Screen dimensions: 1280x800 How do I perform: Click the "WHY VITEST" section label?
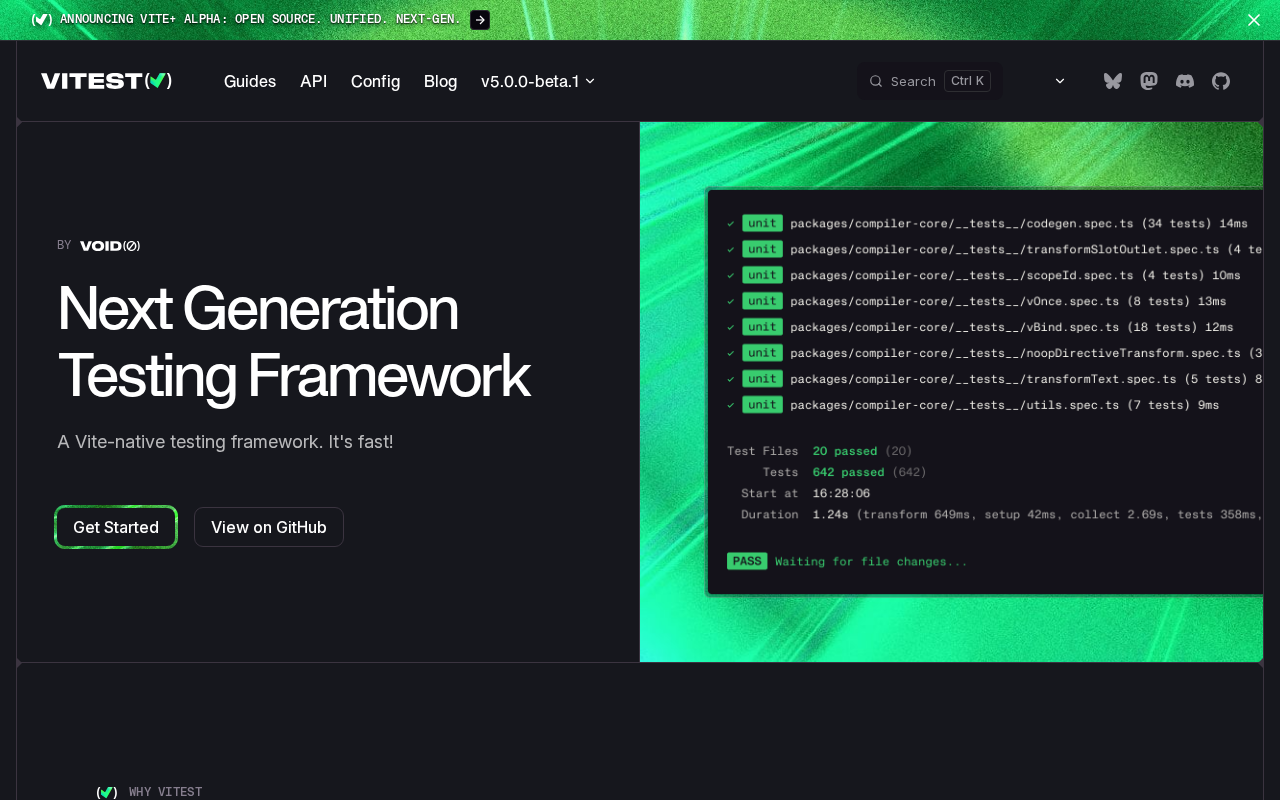pyautogui.click(x=165, y=792)
